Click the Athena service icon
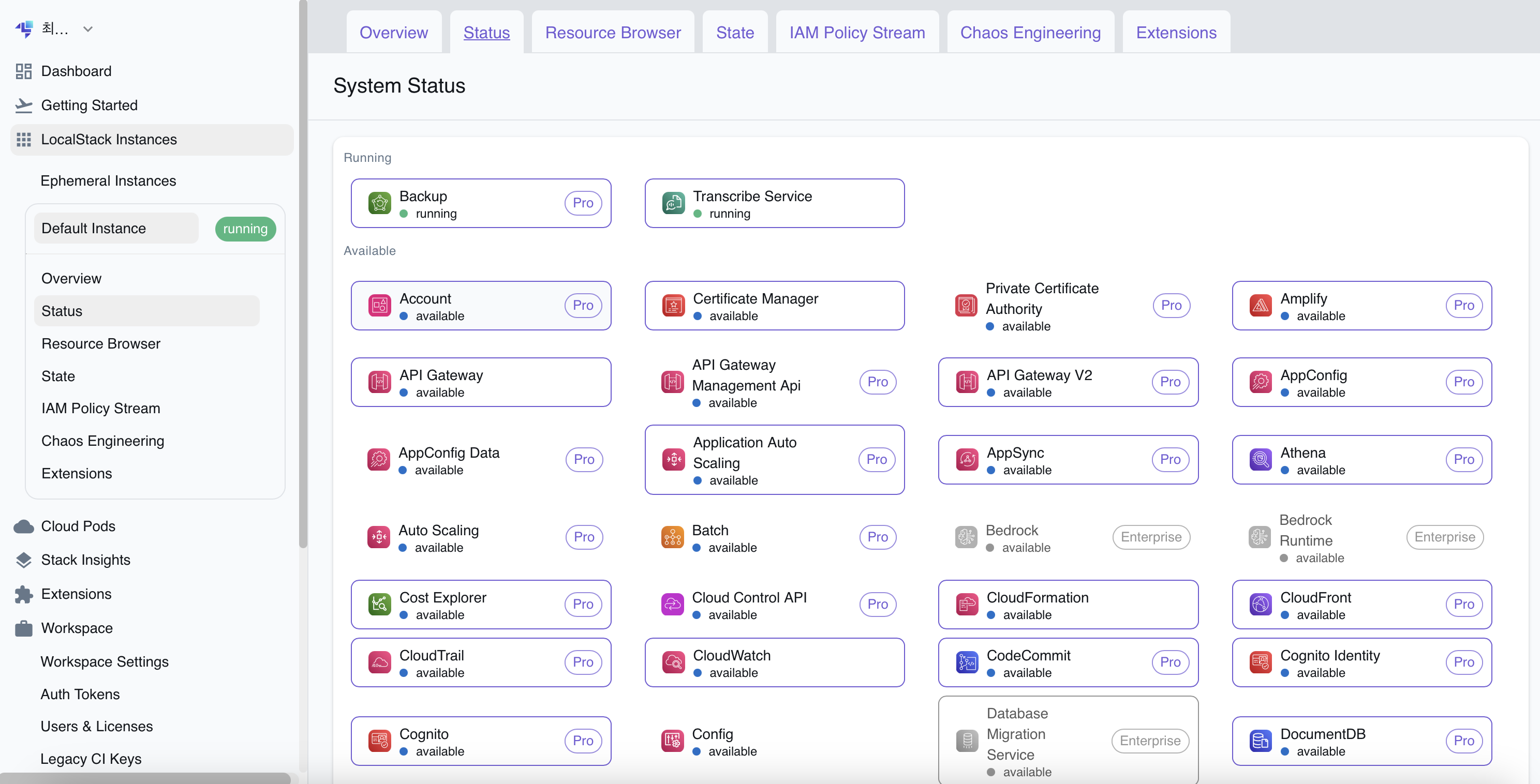1540x784 pixels. pos(1261,460)
